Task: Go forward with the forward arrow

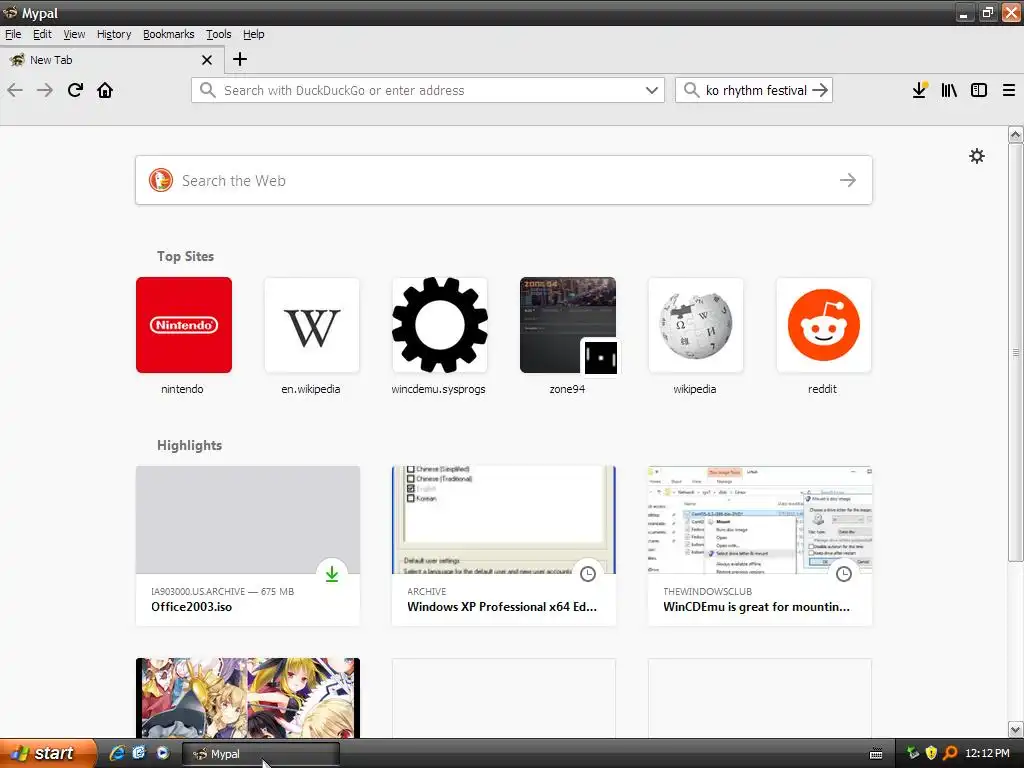Action: coord(45,90)
